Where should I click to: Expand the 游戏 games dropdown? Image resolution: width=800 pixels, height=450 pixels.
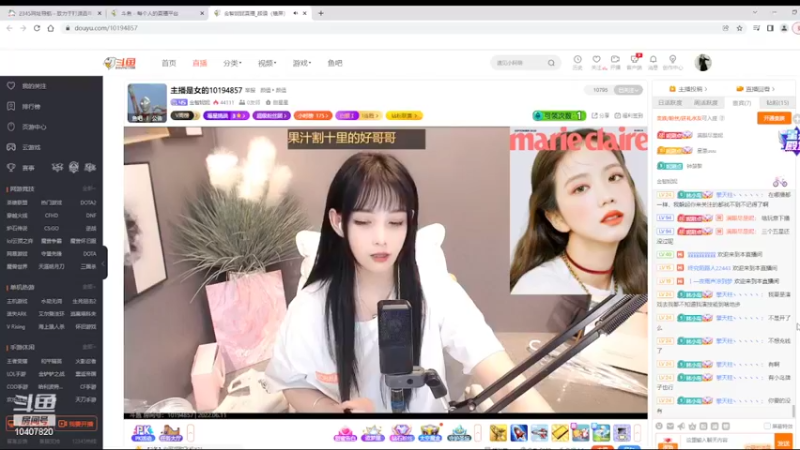pos(302,63)
